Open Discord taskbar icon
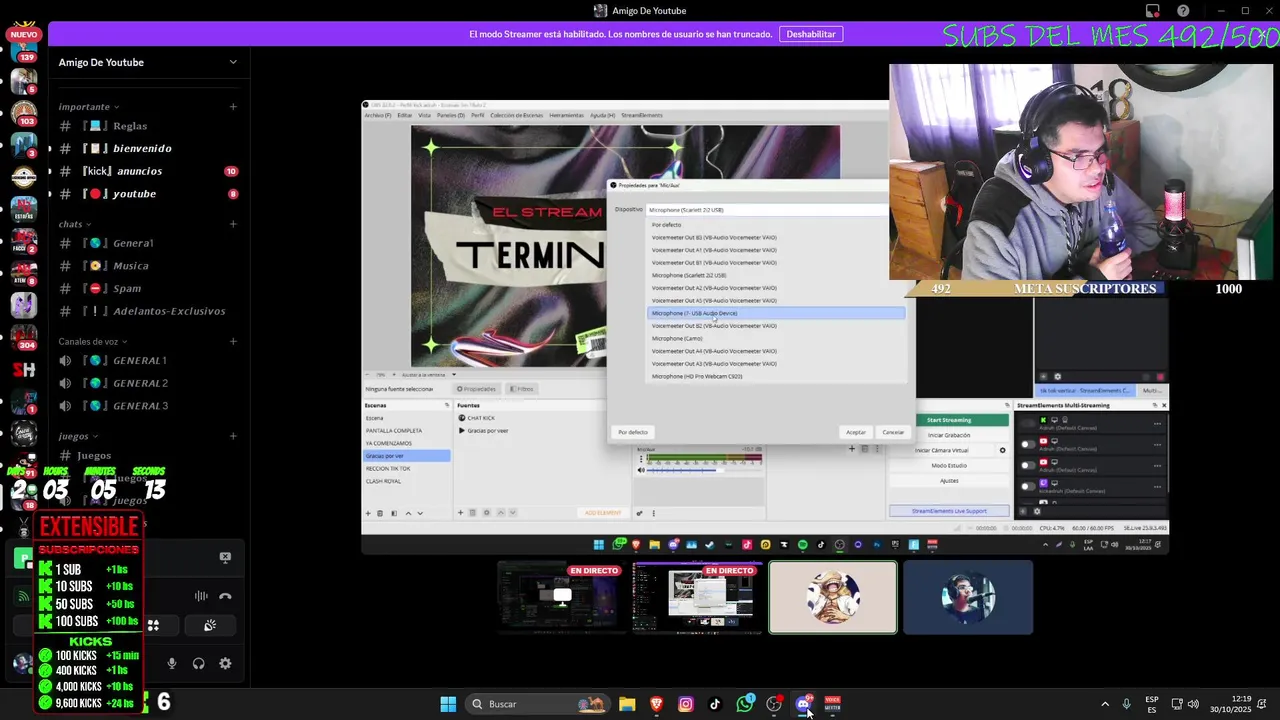 [803, 704]
